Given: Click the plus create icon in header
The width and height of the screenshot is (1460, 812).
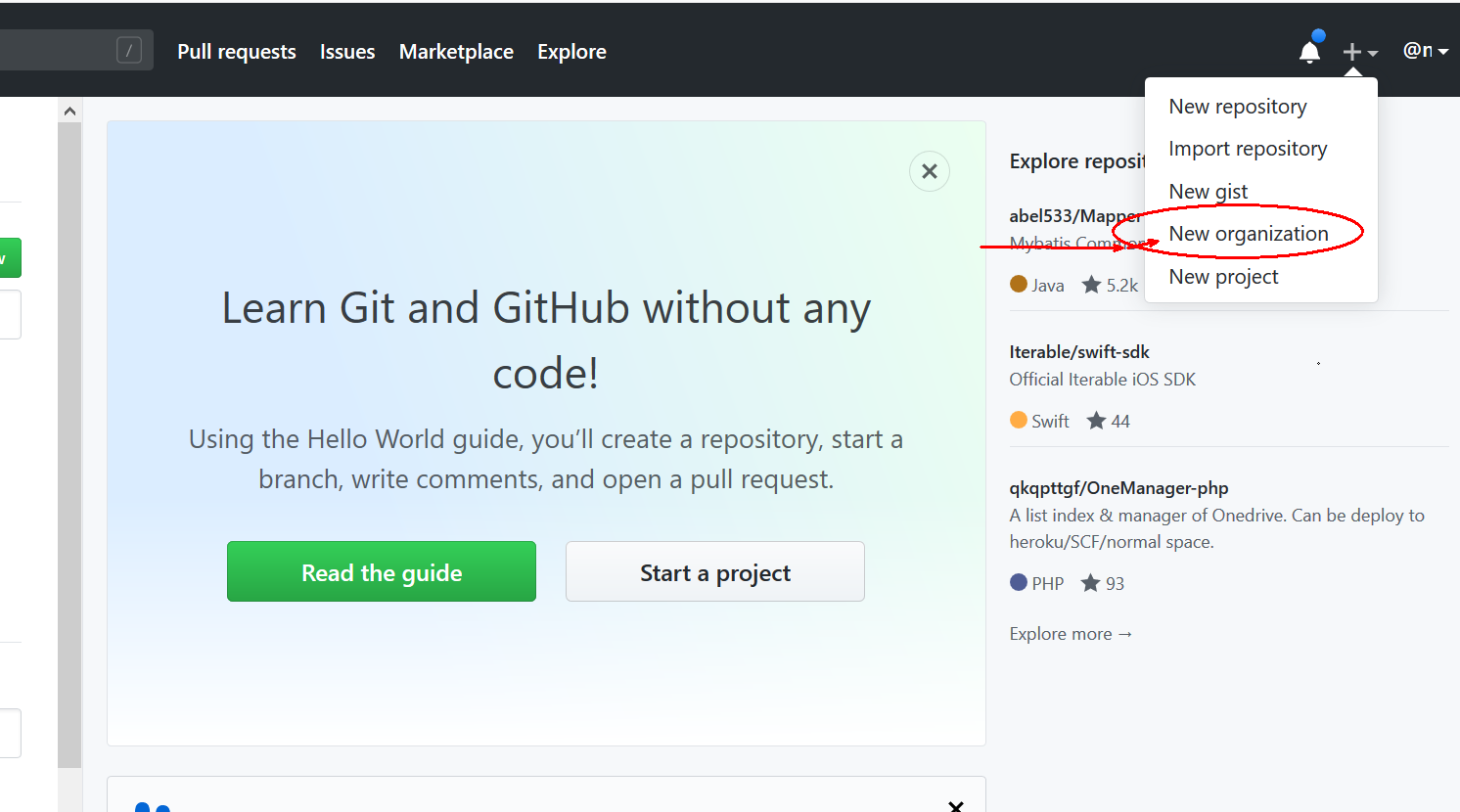Looking at the screenshot, I should [1351, 51].
